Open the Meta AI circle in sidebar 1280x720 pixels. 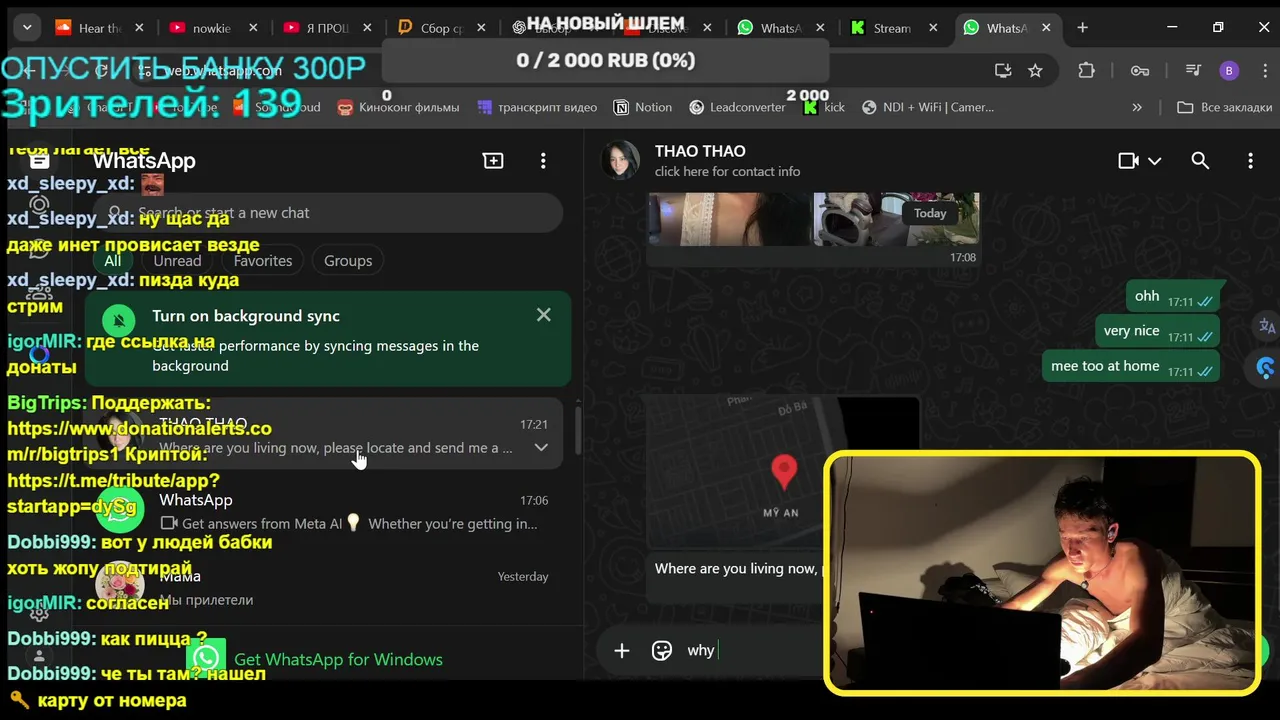coord(39,353)
